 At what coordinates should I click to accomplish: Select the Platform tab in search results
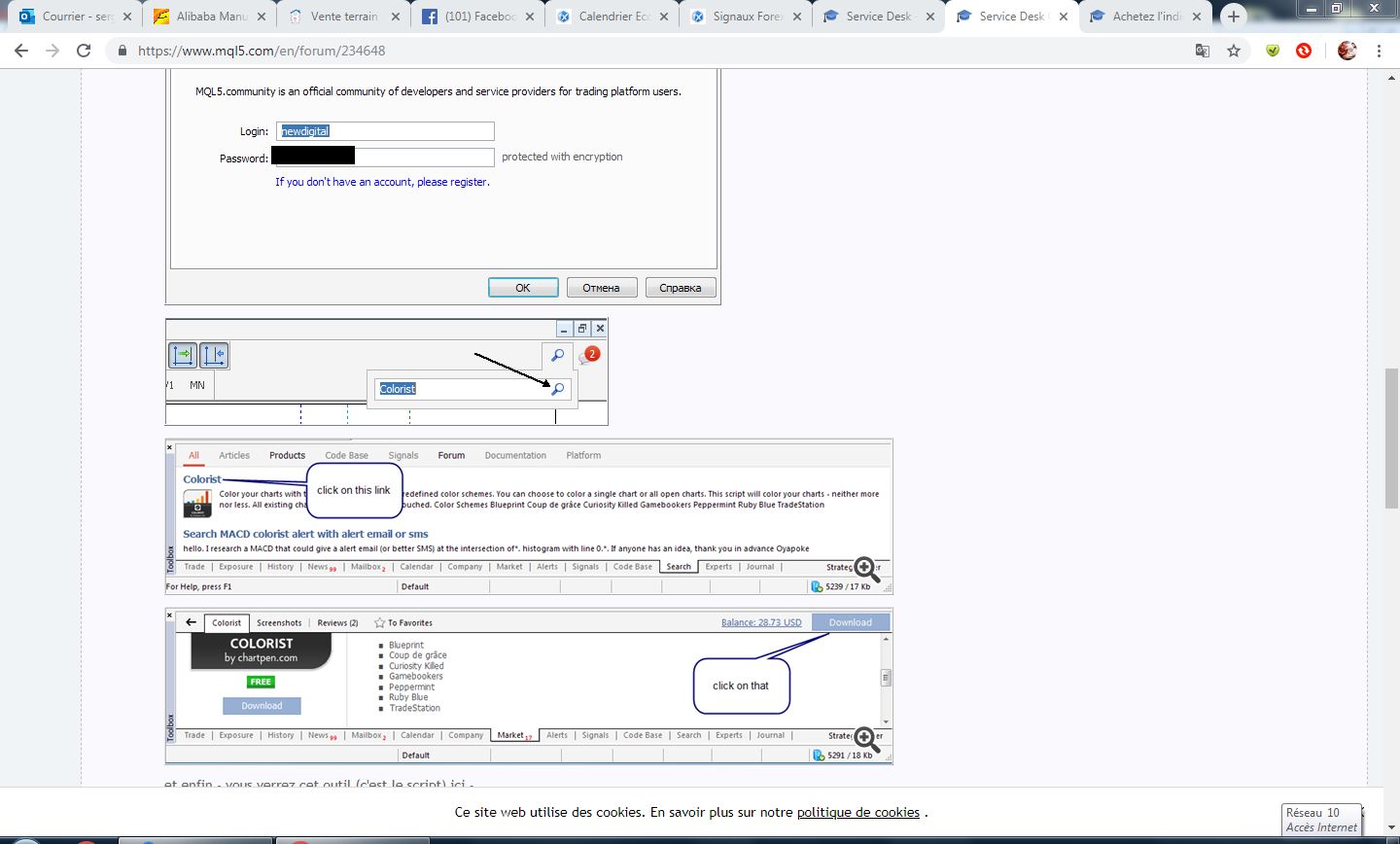(583, 455)
